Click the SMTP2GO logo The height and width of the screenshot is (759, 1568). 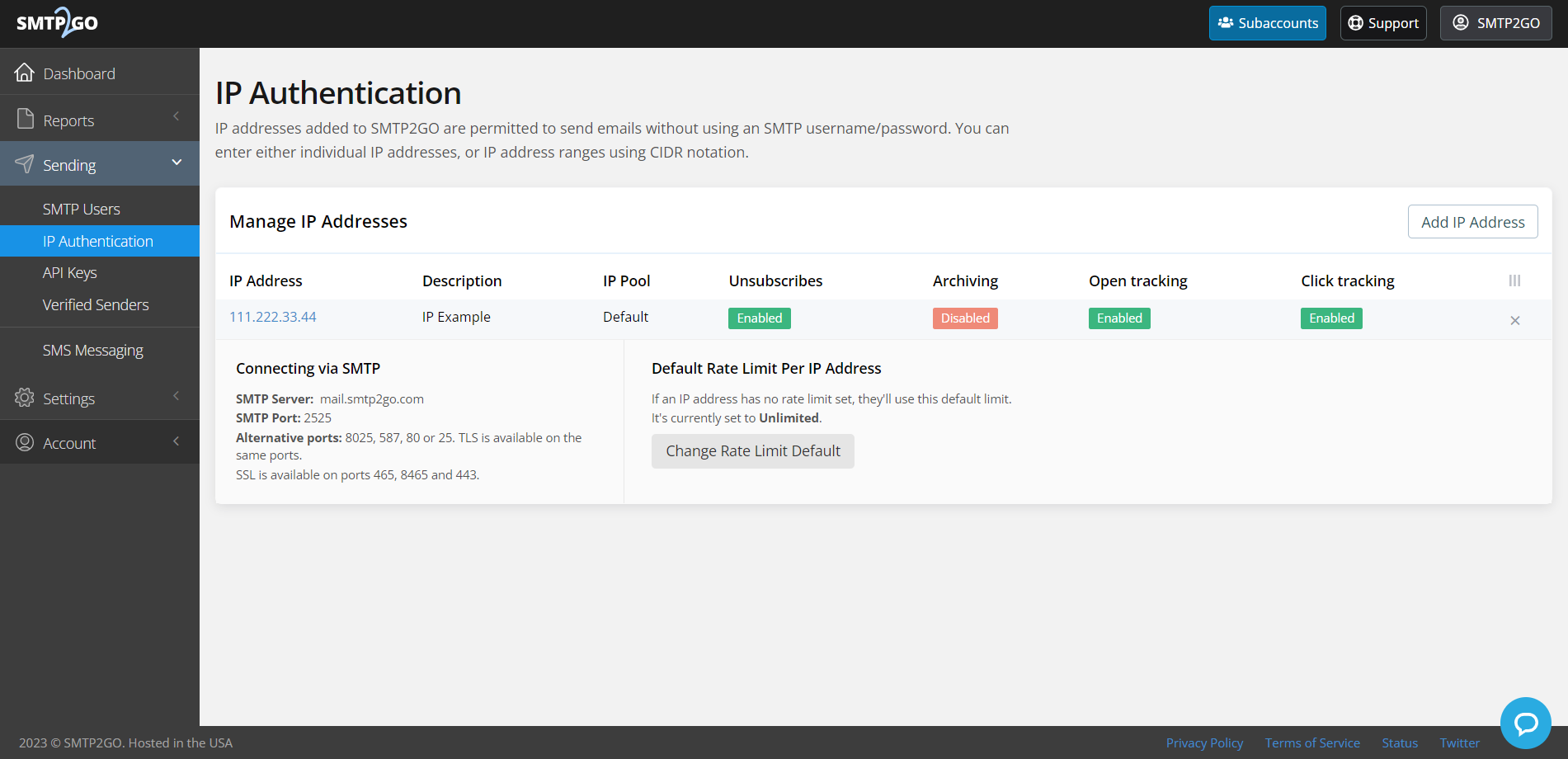pyautogui.click(x=57, y=23)
